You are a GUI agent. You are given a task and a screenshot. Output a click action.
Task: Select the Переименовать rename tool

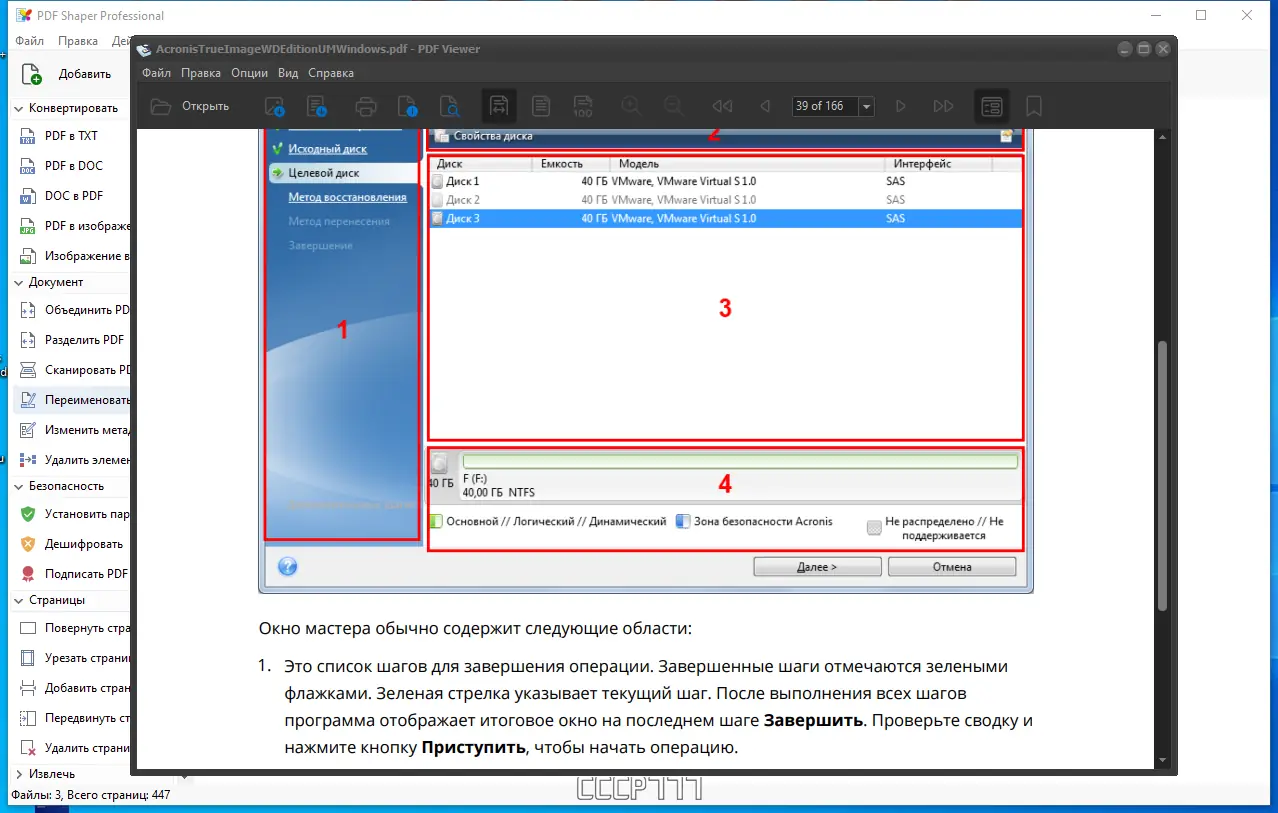click(x=72, y=400)
